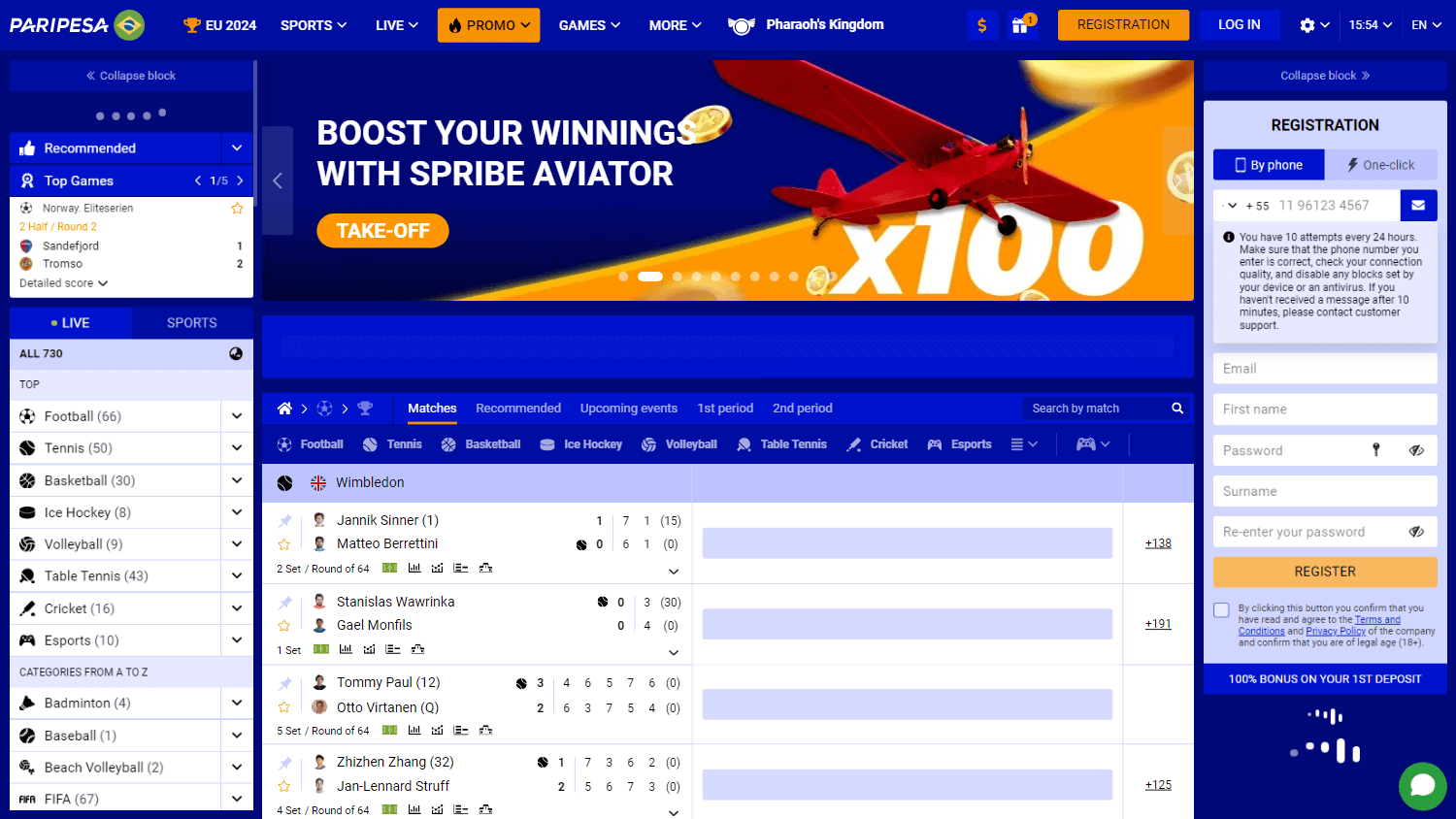The image size is (1456, 819).
Task: Select the Recommended tab
Action: tap(518, 409)
